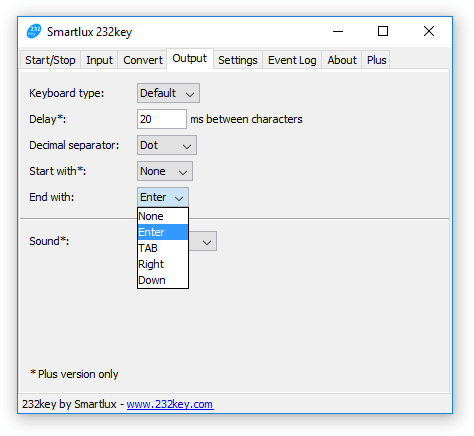Open the Input tab
This screenshot has height=436, width=474.
99,60
